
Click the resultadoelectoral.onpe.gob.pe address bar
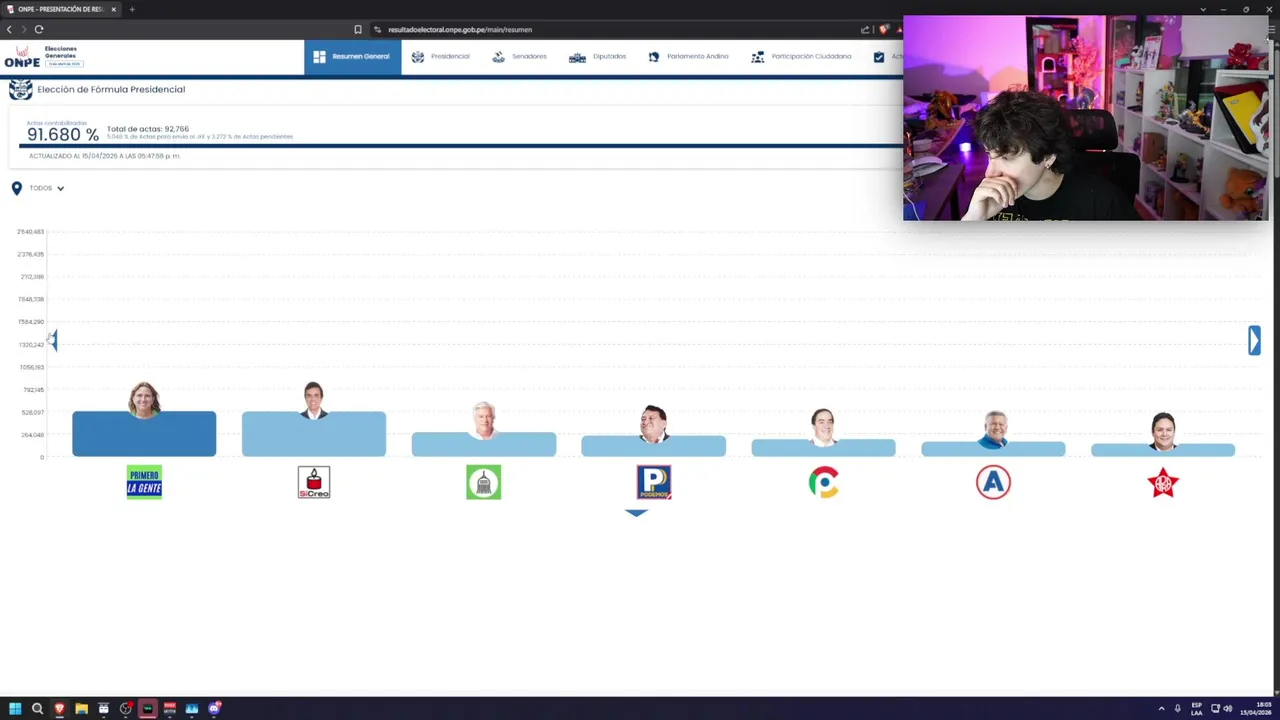click(460, 30)
